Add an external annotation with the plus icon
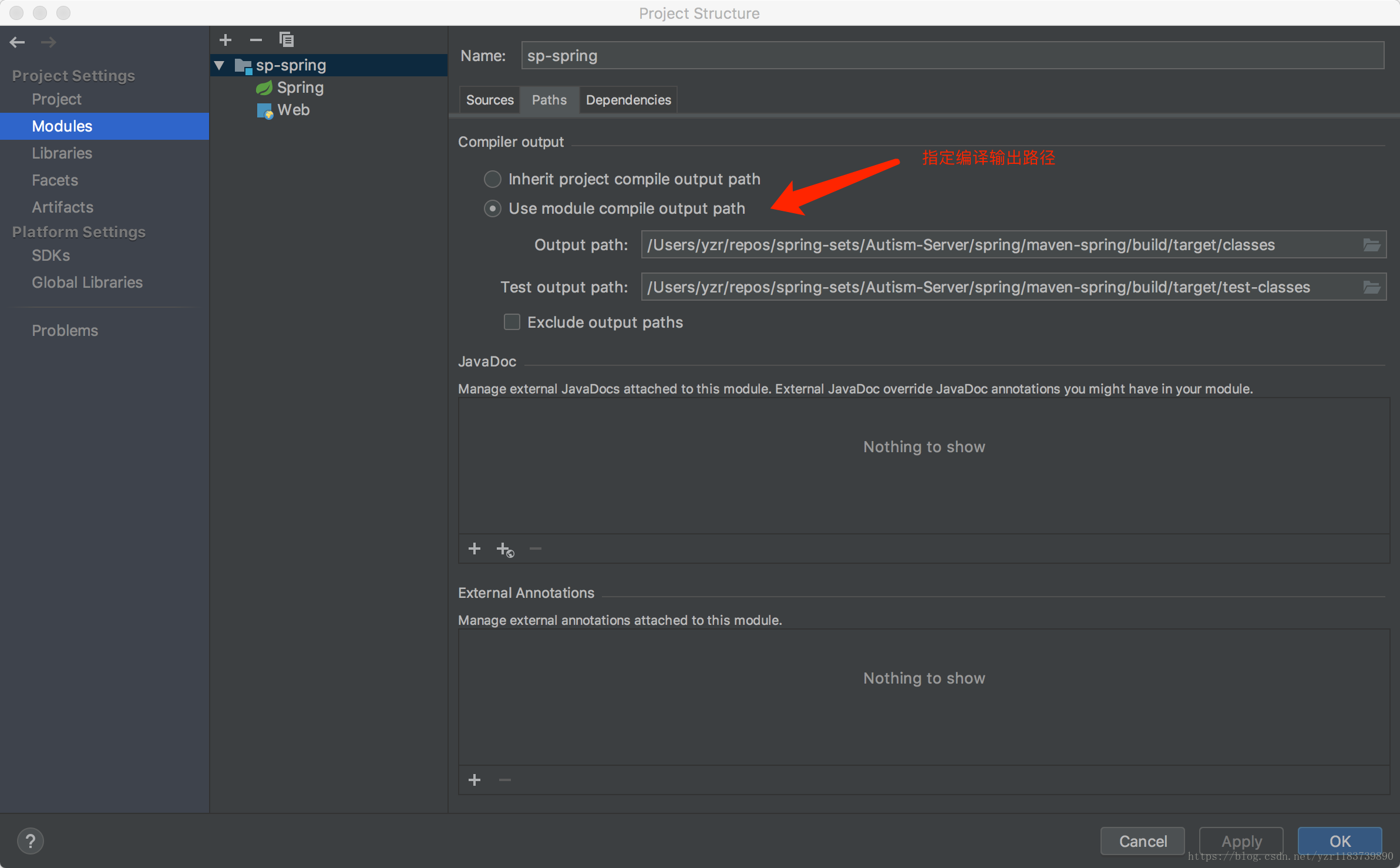 [474, 779]
